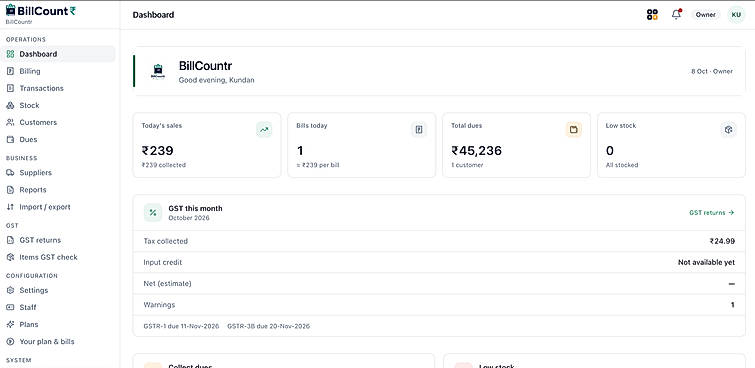Follow the GST returns arrow link

[711, 212]
